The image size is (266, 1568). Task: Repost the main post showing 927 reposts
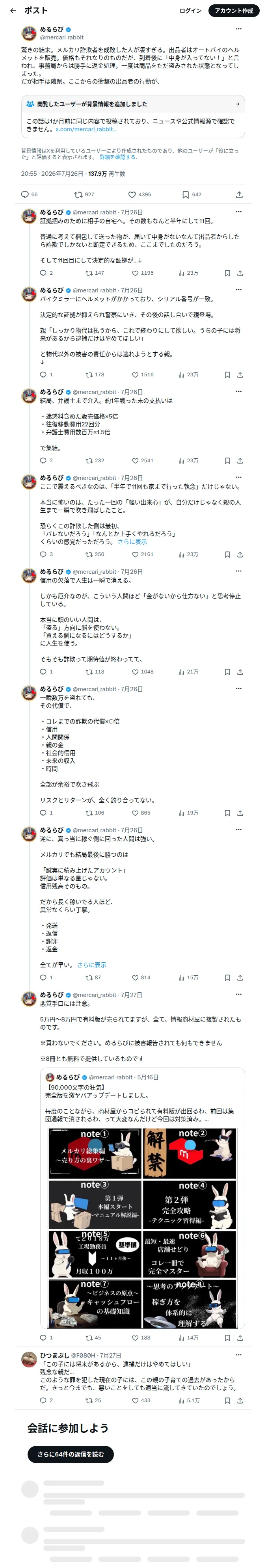(x=84, y=195)
